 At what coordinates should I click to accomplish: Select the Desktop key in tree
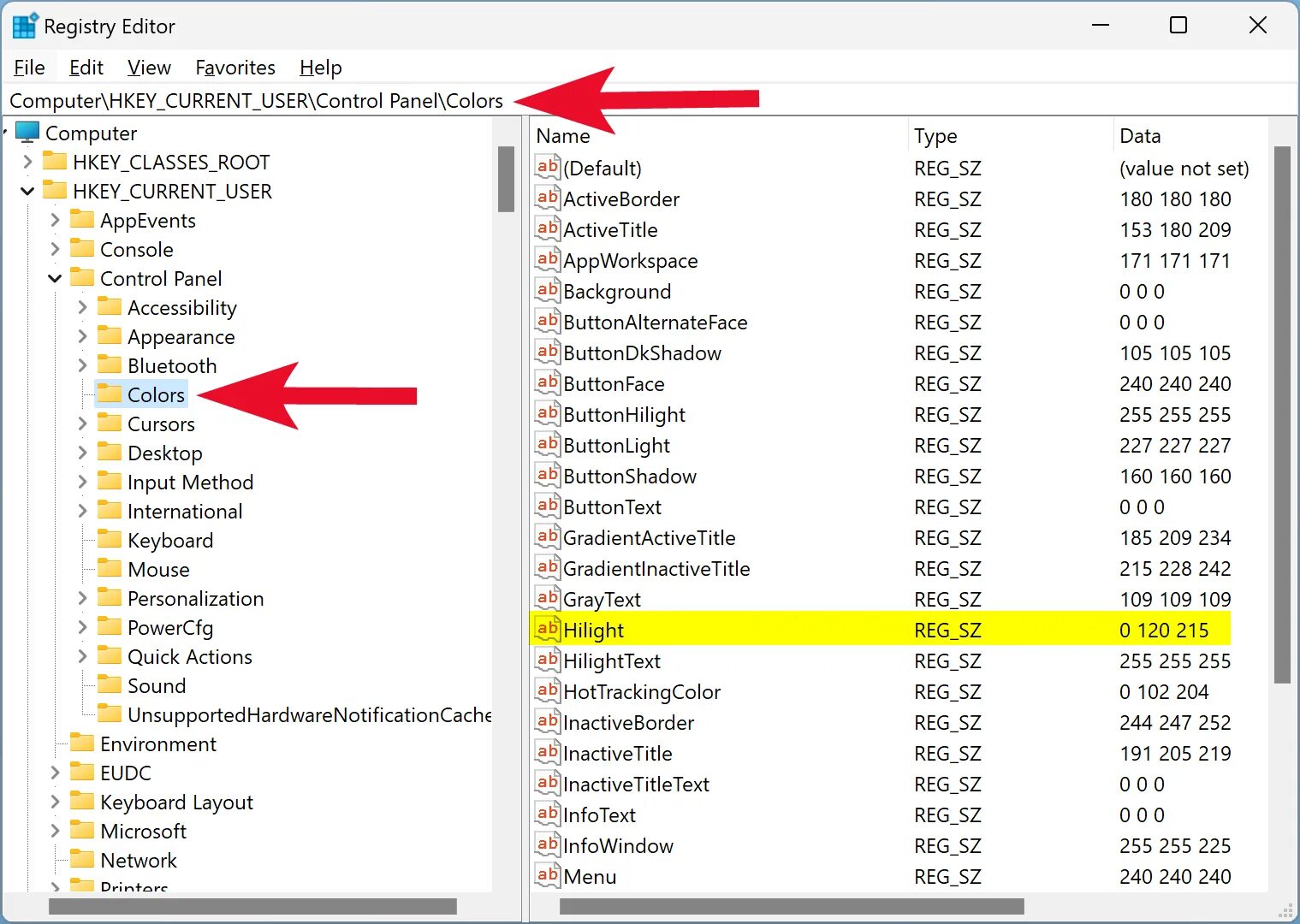[x=165, y=453]
